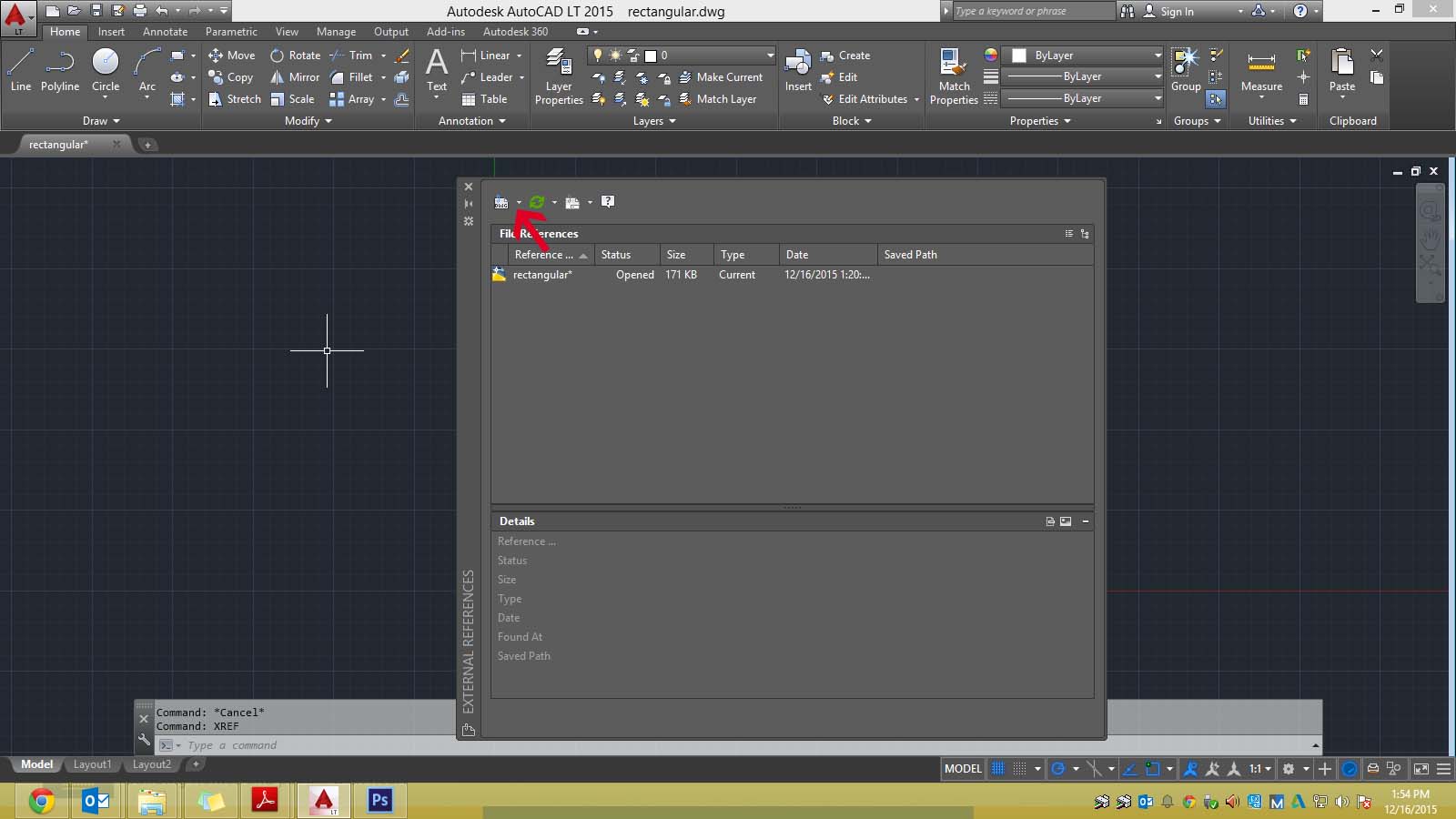This screenshot has width=1456, height=819.
Task: Select the Mirror tool
Action: [295, 77]
